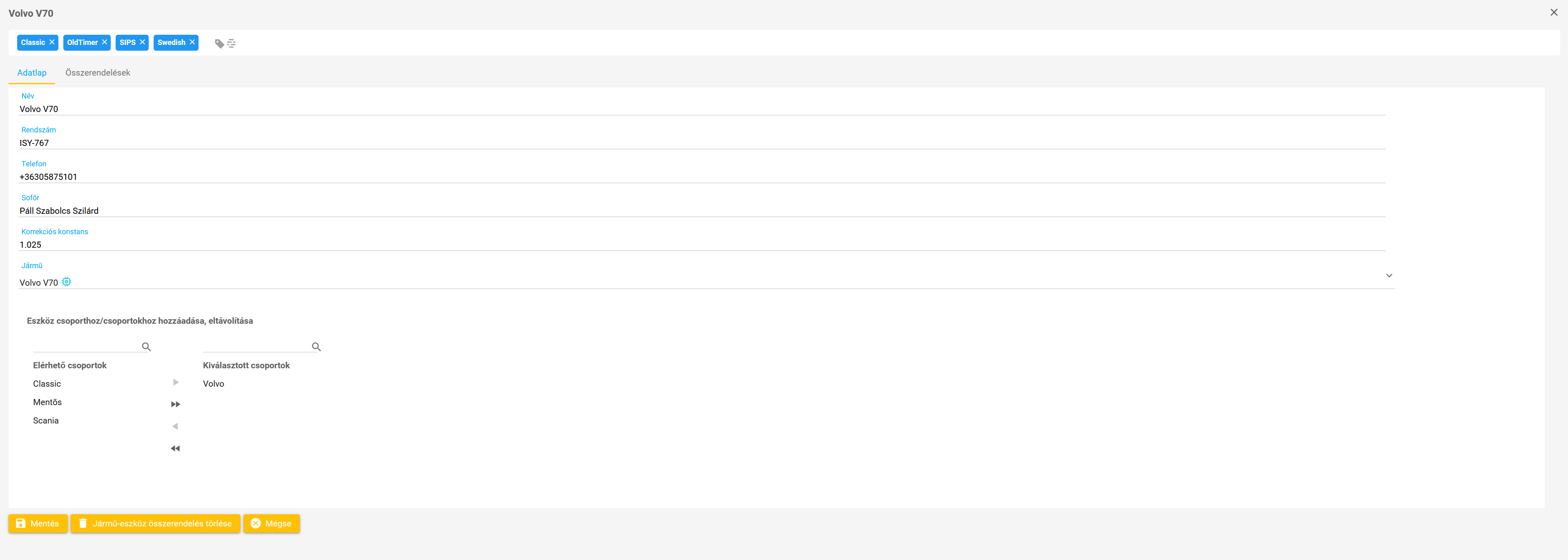Remove all groups from selected list
This screenshot has width=1568, height=560.
[x=175, y=448]
